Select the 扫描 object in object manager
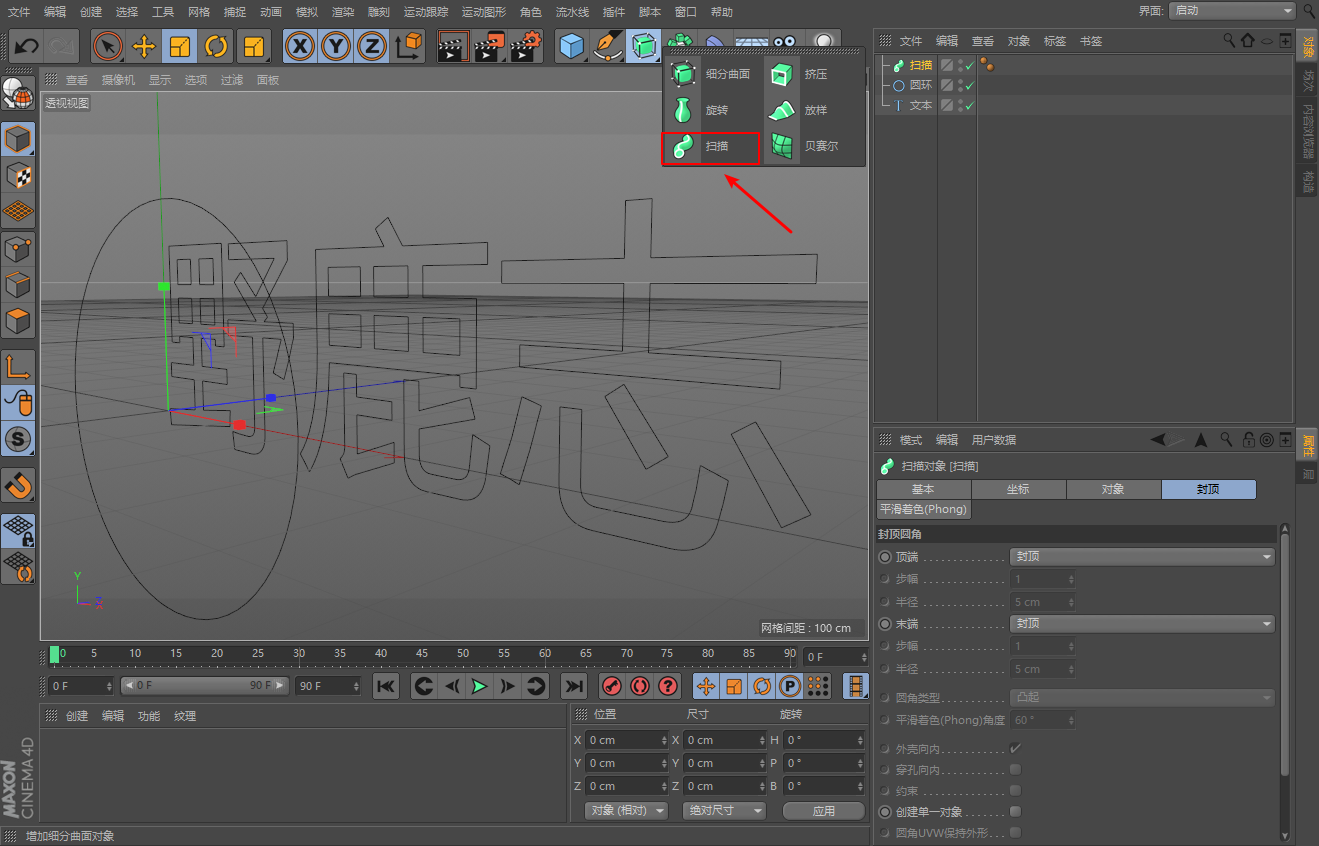The width and height of the screenshot is (1319, 846). [x=920, y=65]
